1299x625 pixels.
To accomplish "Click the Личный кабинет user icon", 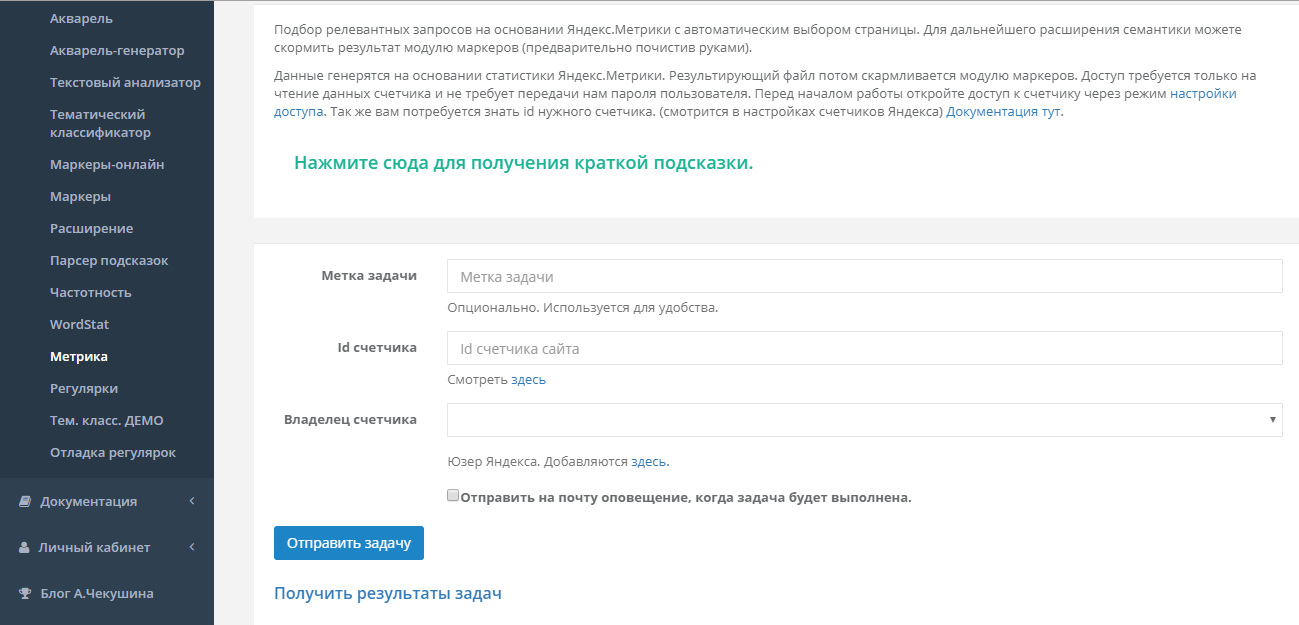I will pyautogui.click(x=23, y=547).
